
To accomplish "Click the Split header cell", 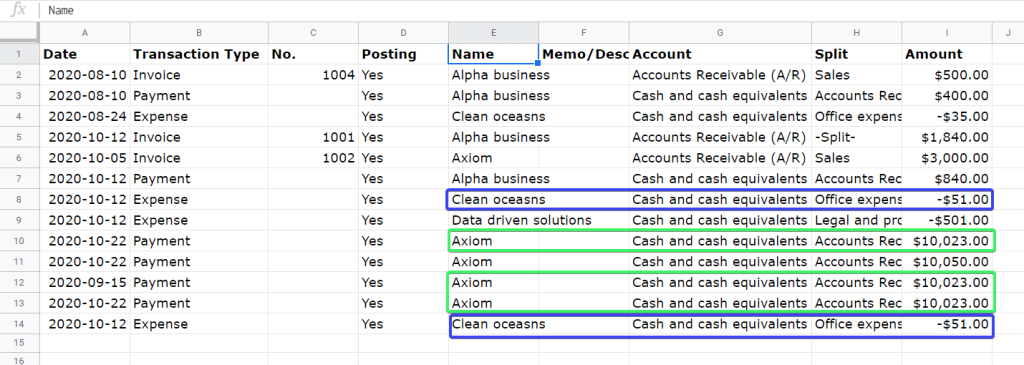I will [x=857, y=54].
